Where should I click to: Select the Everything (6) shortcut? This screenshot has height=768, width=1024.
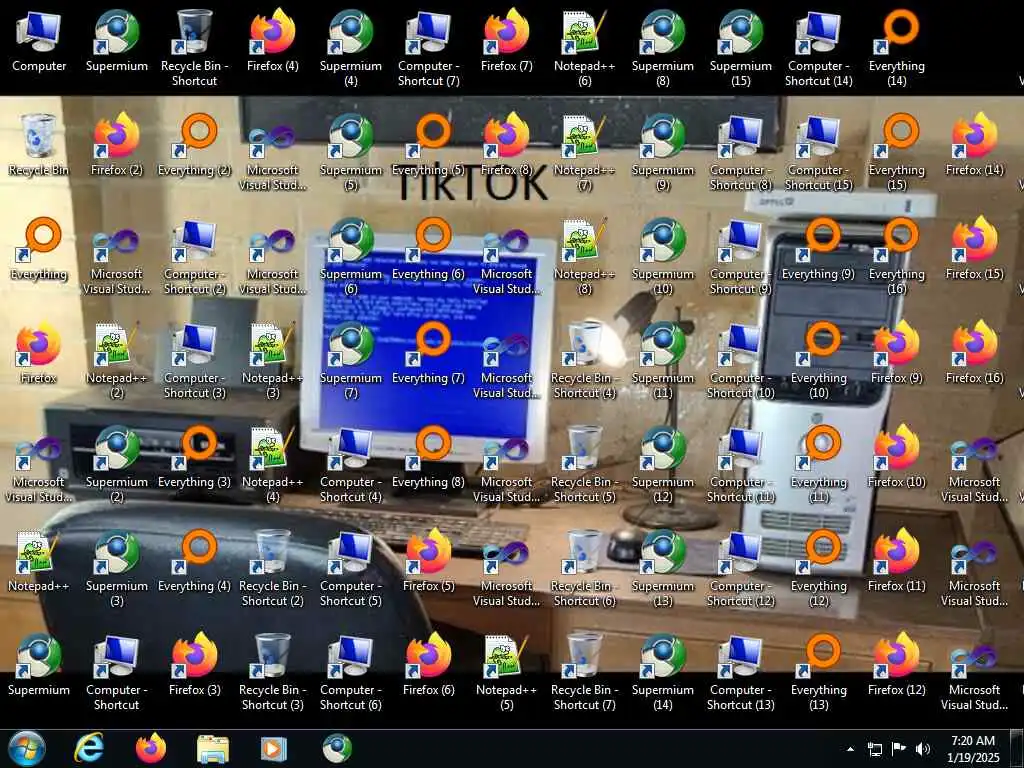[428, 250]
